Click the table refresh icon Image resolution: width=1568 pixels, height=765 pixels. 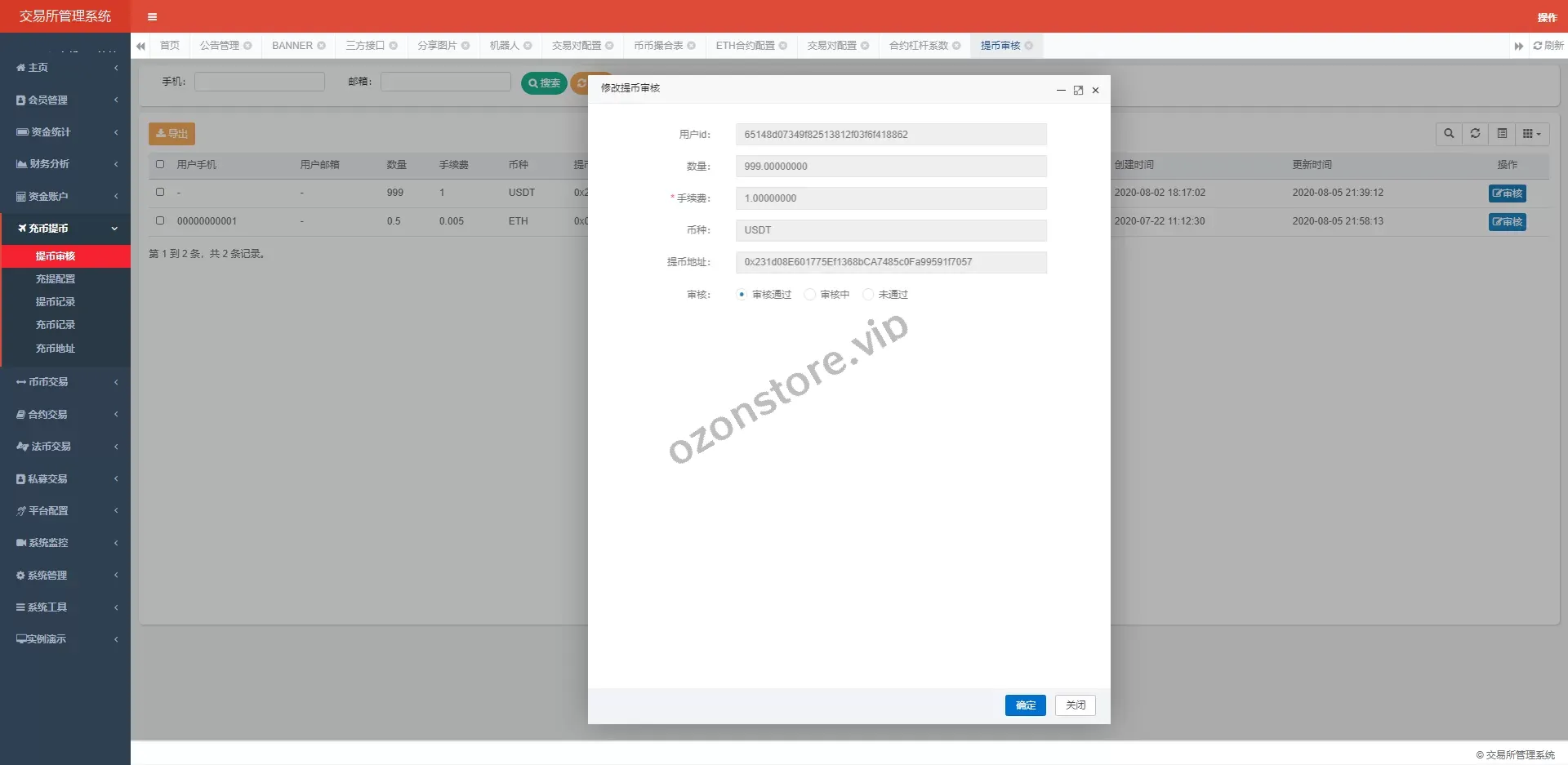(x=1475, y=134)
